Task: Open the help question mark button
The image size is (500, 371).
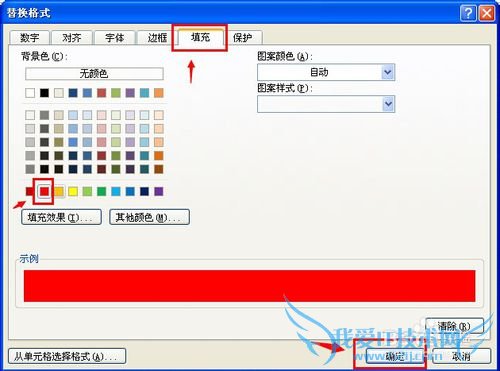Action: coord(468,13)
